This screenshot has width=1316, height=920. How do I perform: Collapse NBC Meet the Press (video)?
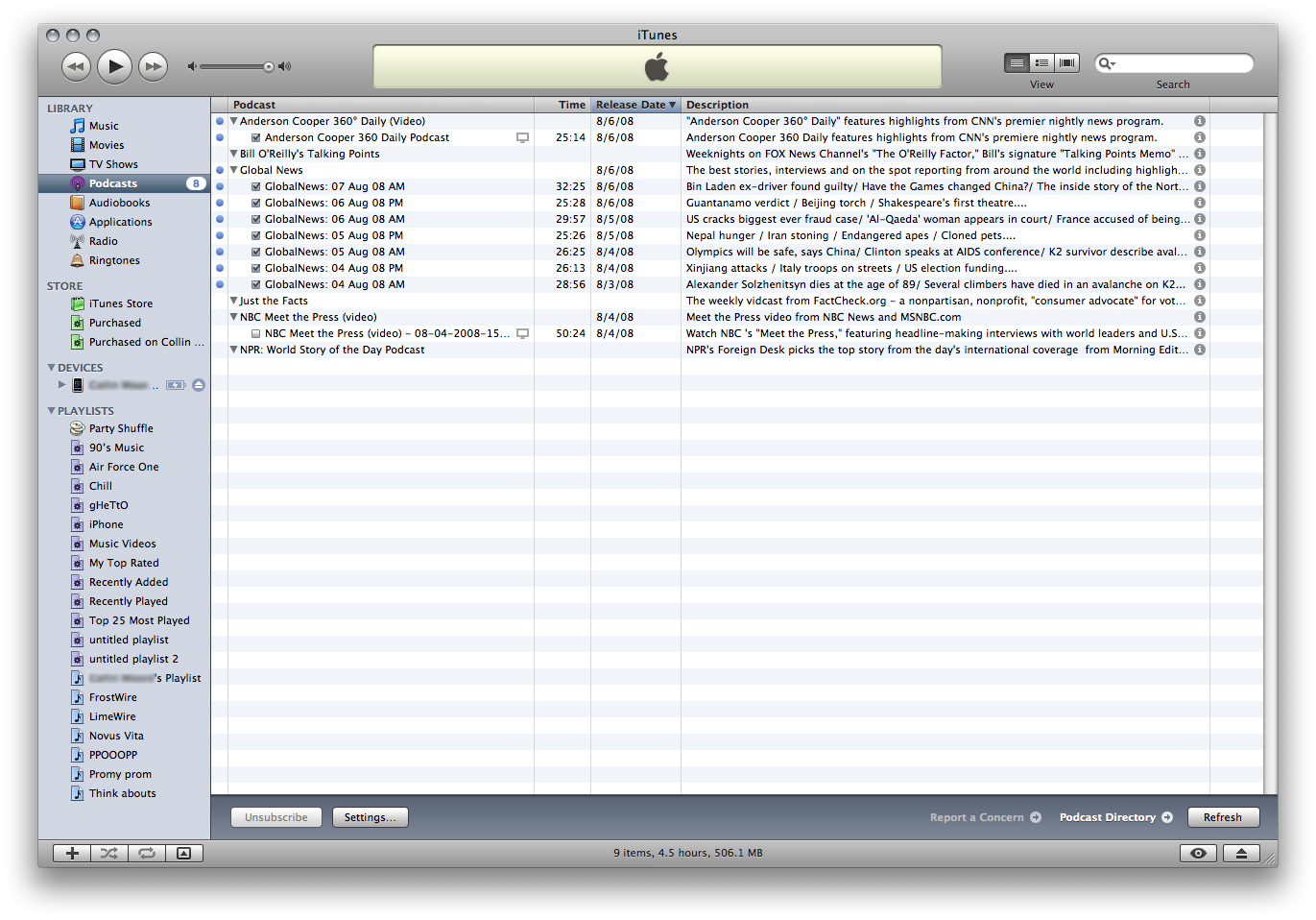(233, 317)
